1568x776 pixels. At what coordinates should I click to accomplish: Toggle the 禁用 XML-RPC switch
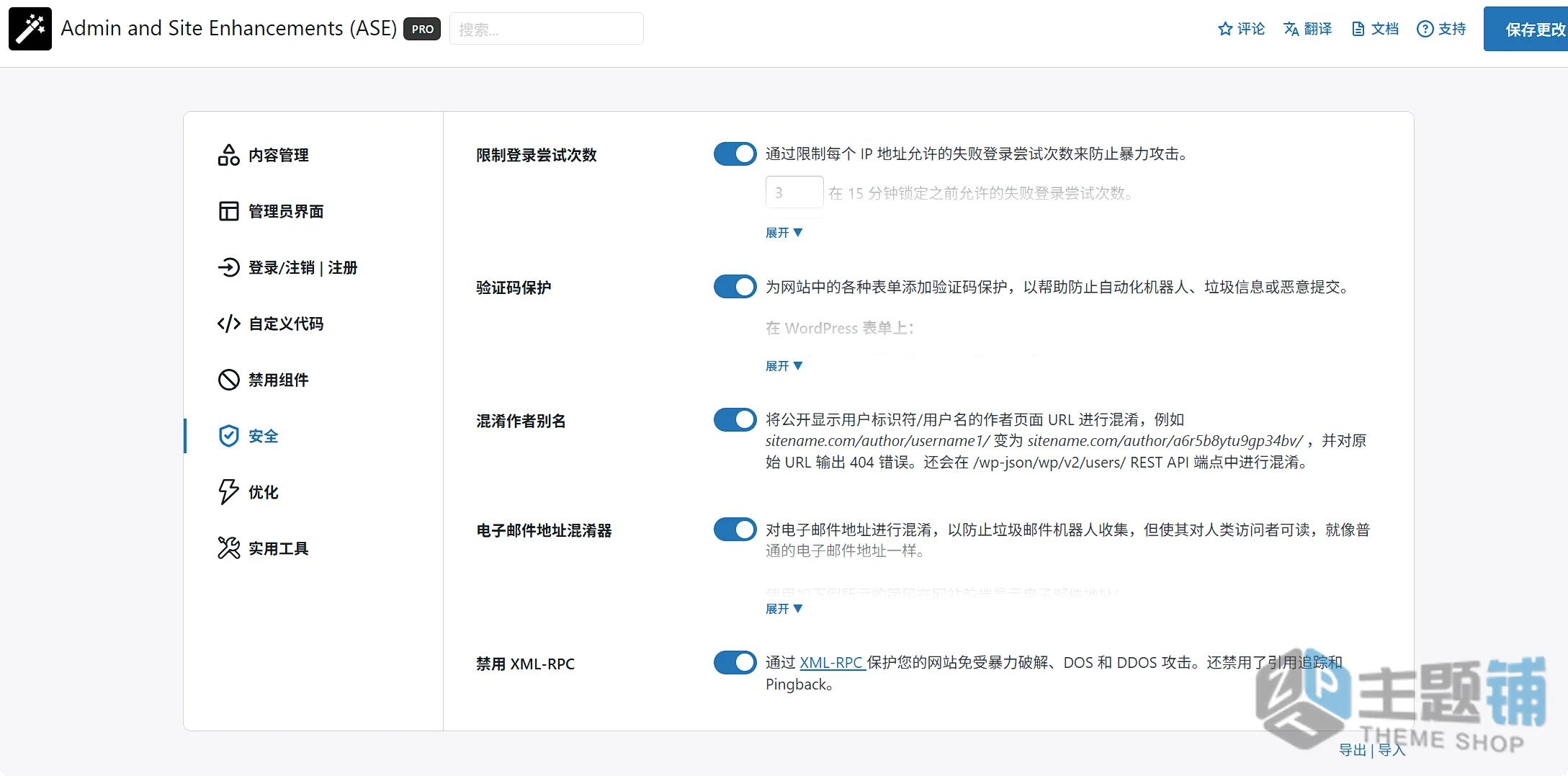click(735, 662)
